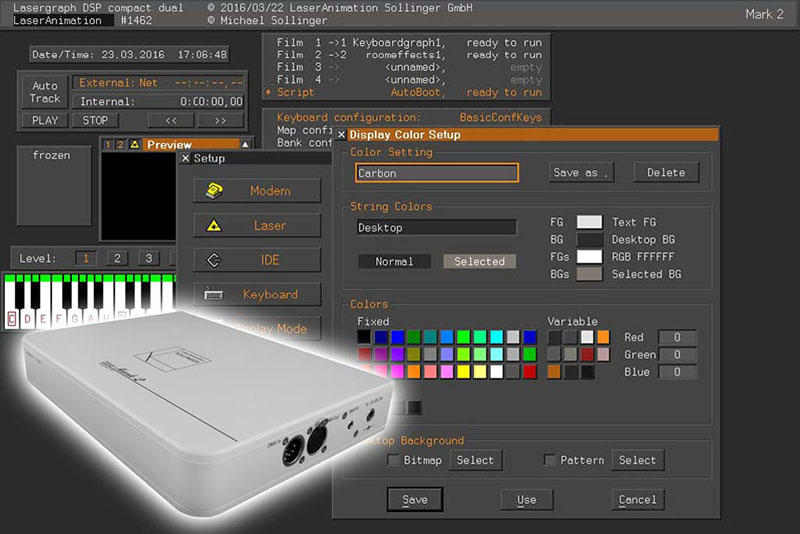Pick the white Text FG color swatch

pyautogui.click(x=590, y=222)
